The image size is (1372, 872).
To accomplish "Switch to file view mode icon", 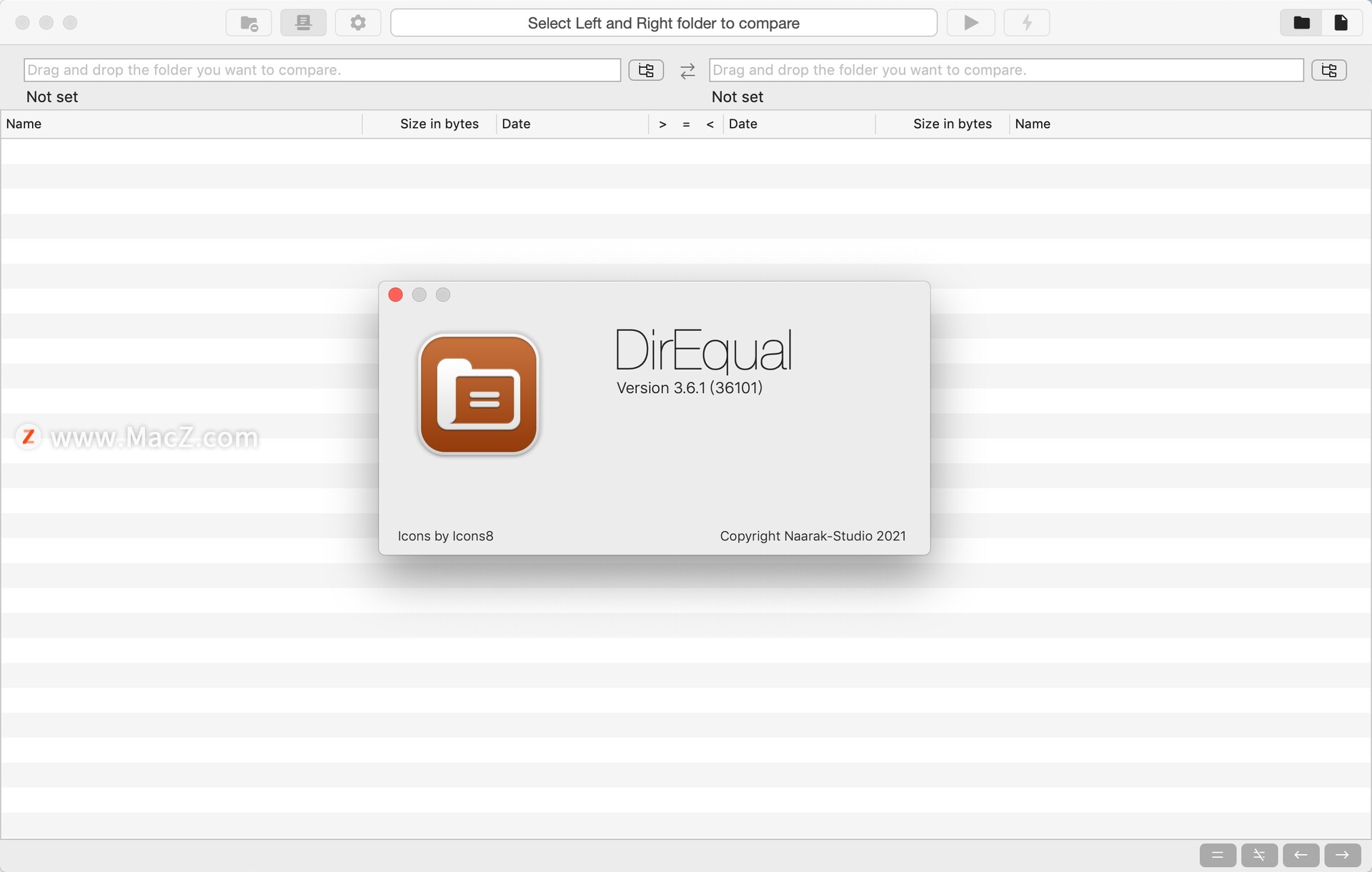I will click(x=1341, y=23).
